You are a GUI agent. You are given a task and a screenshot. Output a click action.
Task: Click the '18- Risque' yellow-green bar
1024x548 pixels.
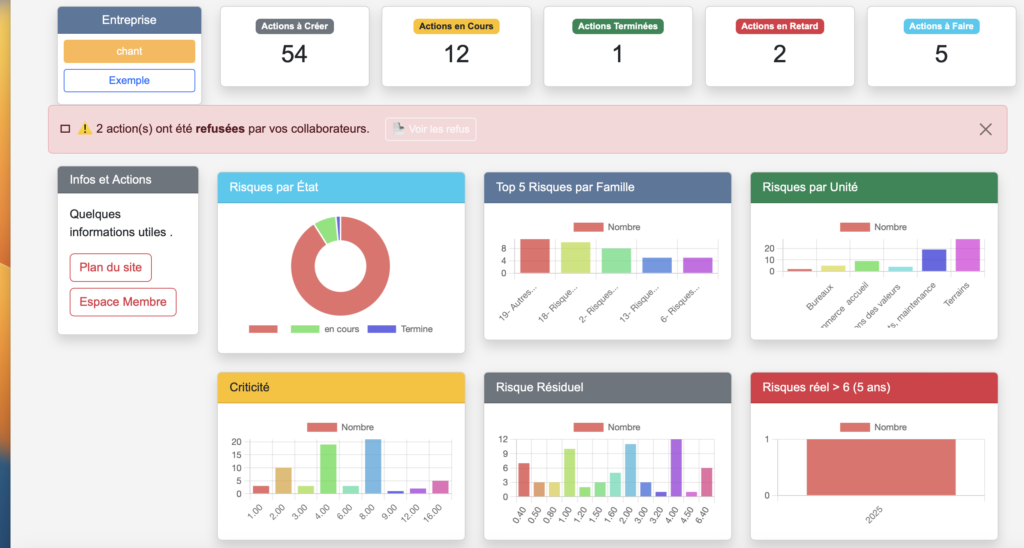(575, 258)
